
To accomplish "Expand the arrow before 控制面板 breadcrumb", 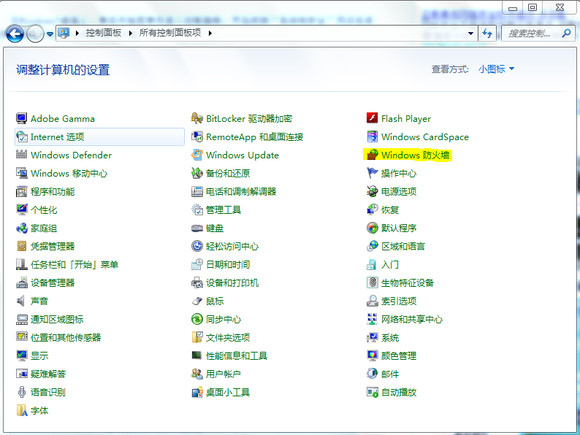I will pyautogui.click(x=77, y=33).
